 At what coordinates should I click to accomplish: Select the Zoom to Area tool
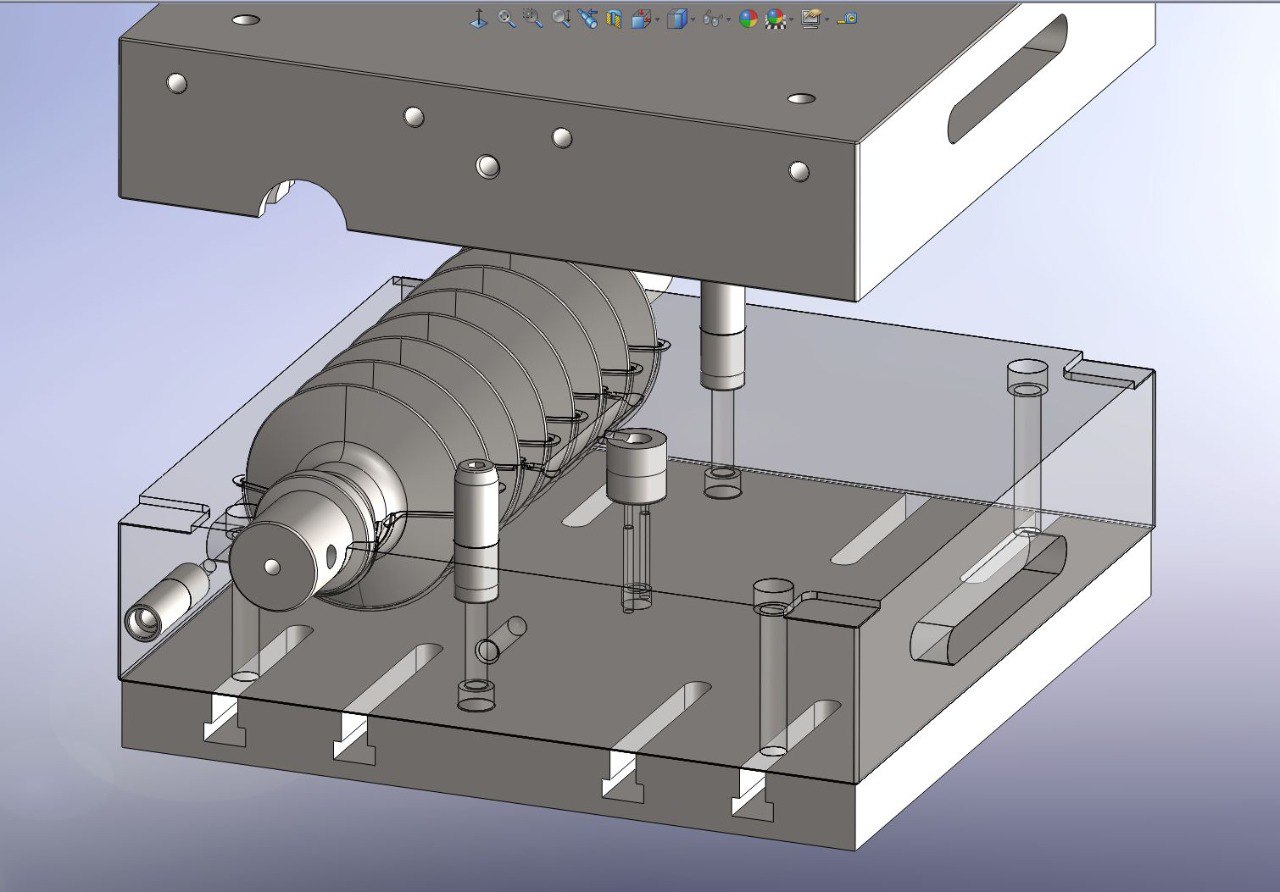(532, 18)
